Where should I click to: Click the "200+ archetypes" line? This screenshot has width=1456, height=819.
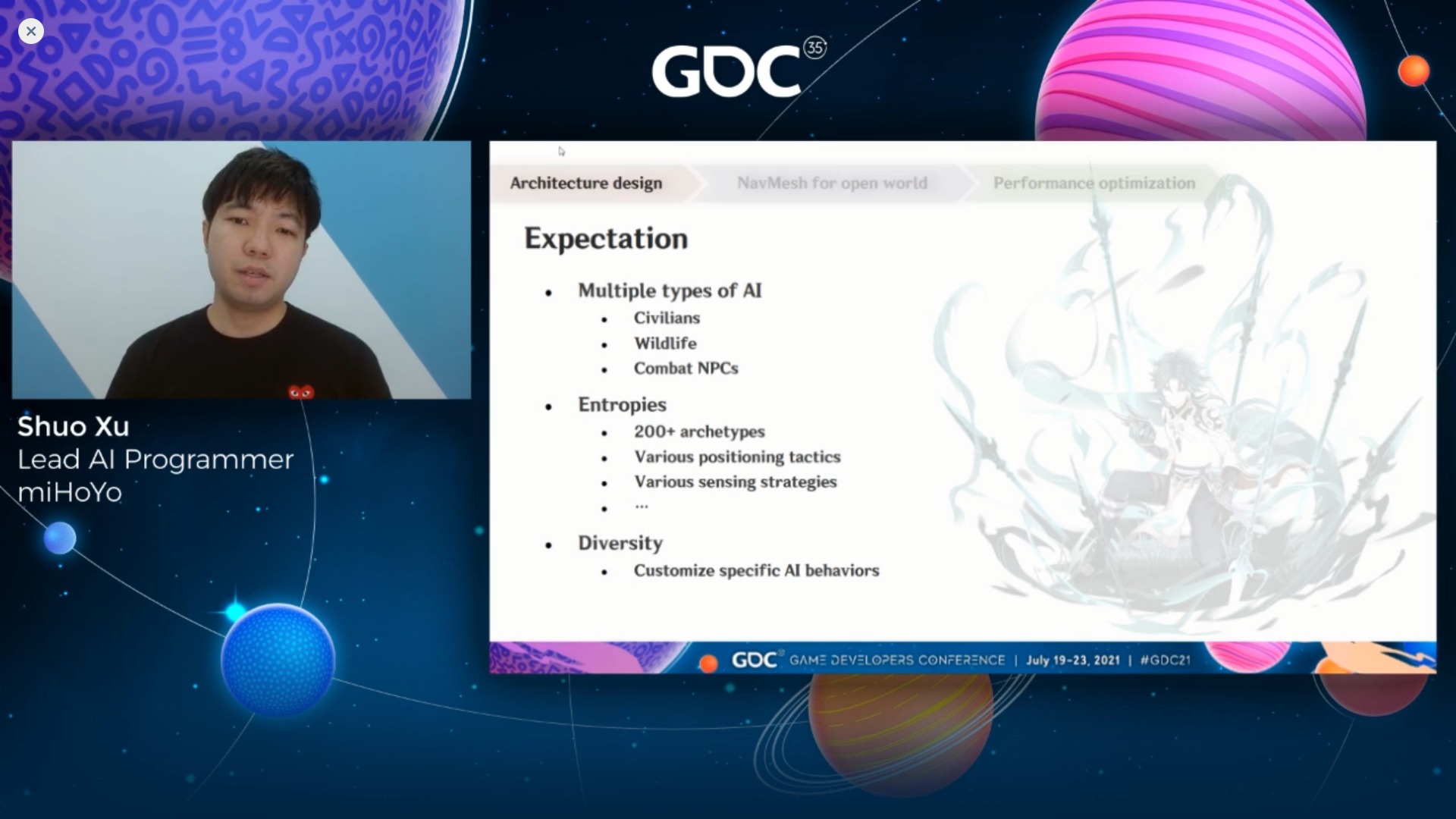(699, 431)
